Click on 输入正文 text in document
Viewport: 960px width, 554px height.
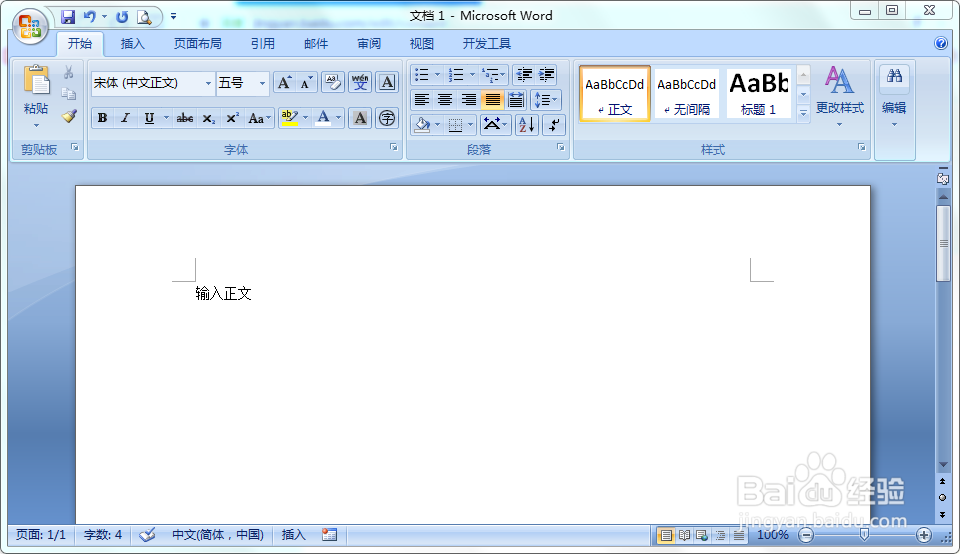tap(223, 294)
